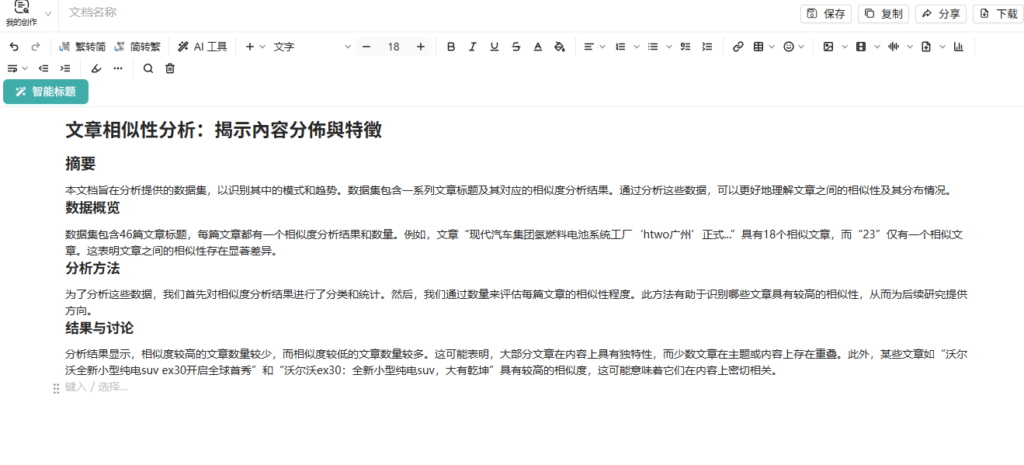
Task: Open the AI 工具 menu
Action: coord(202,47)
